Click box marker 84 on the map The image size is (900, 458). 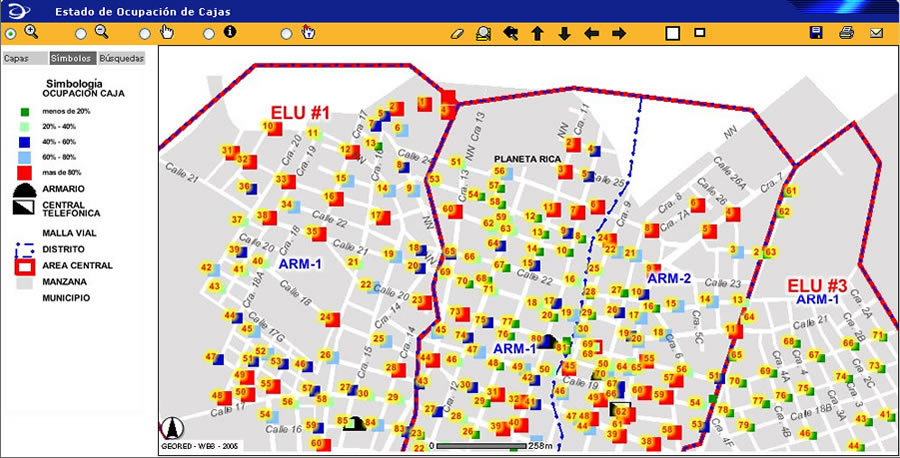[371, 423]
